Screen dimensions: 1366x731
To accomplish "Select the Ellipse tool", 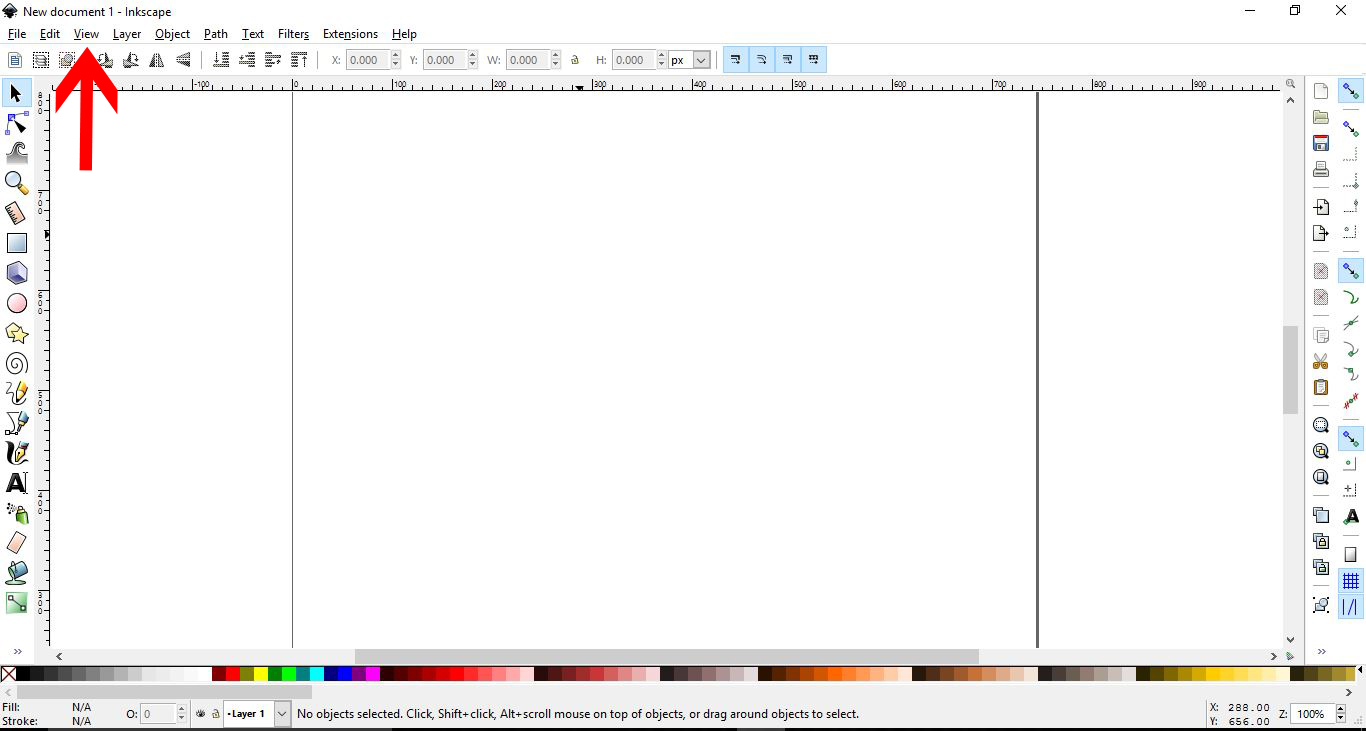I will coord(16,303).
